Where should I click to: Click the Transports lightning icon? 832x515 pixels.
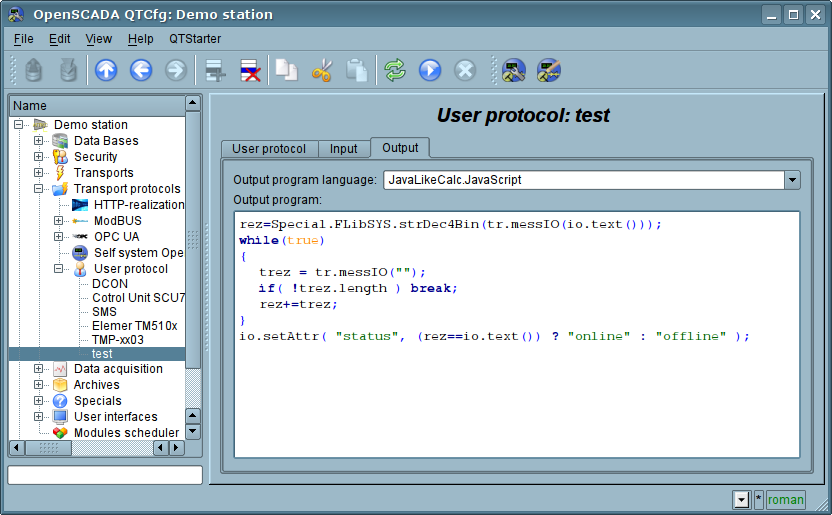(60, 172)
